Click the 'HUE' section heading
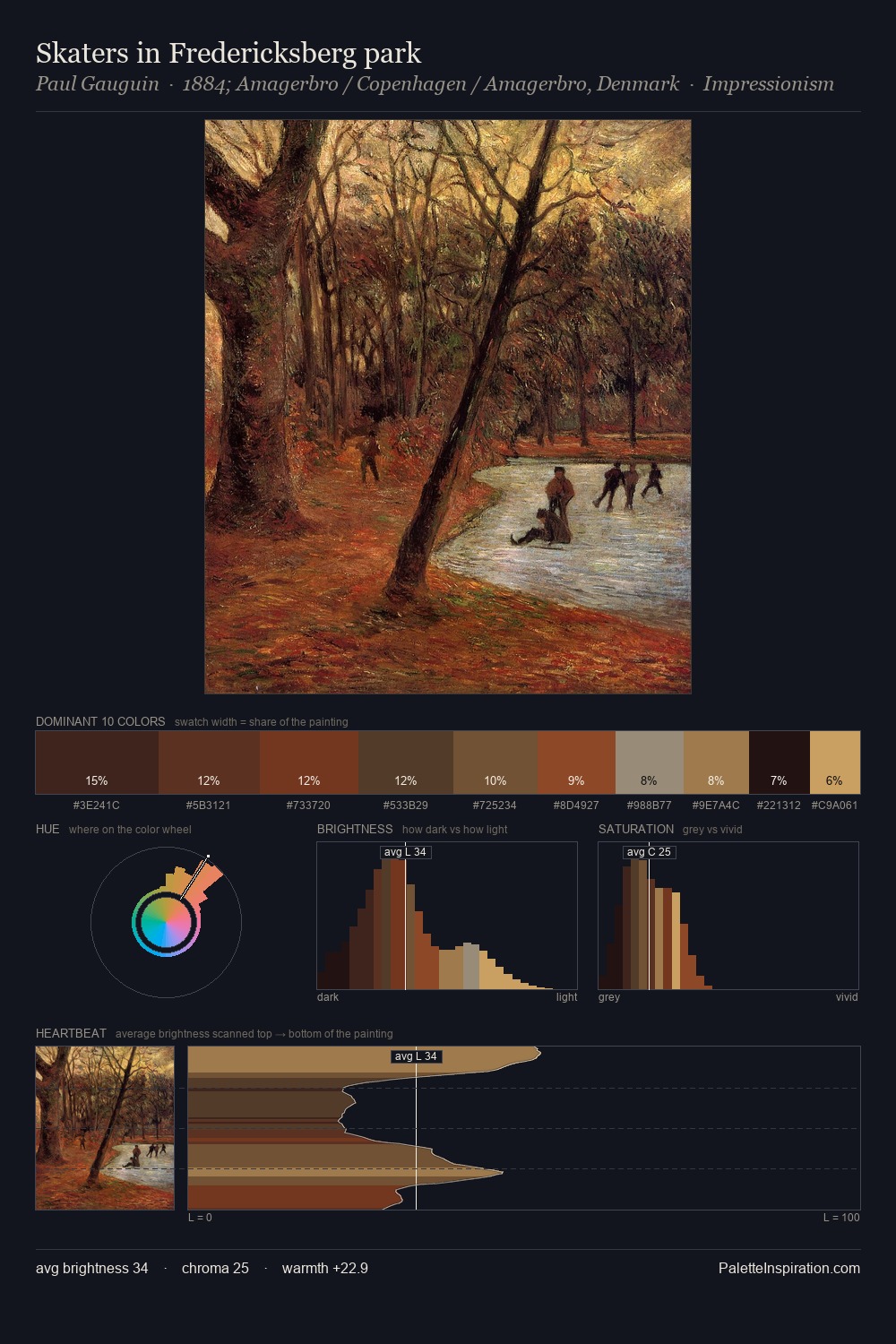Viewport: 896px width, 1344px height. (47, 829)
